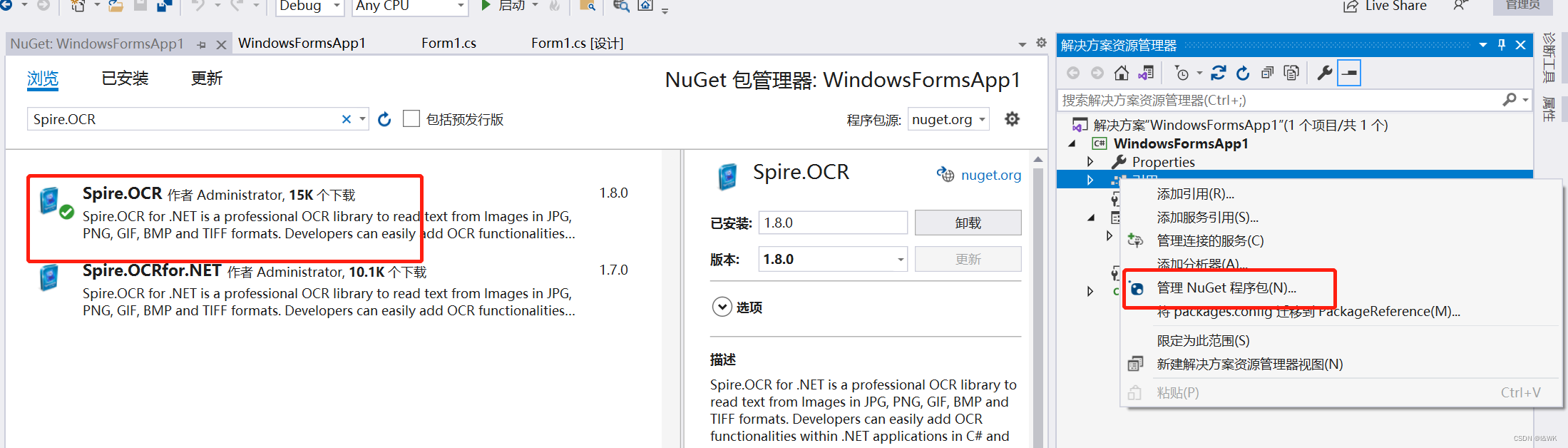The image size is (1568, 448).
Task: Click the show all files icon
Action: coord(1291,73)
